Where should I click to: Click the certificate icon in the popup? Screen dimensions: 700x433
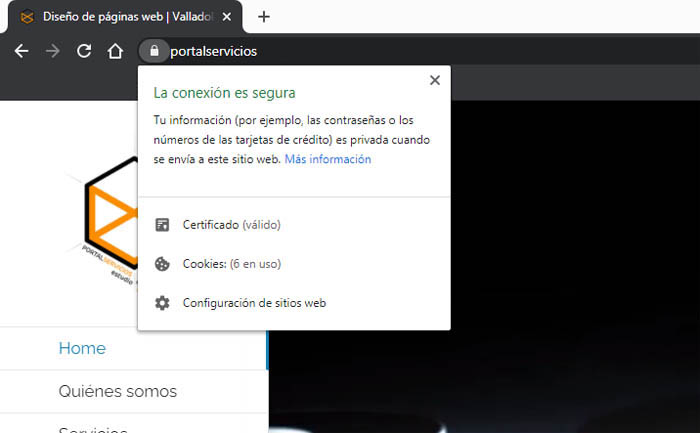point(162,225)
